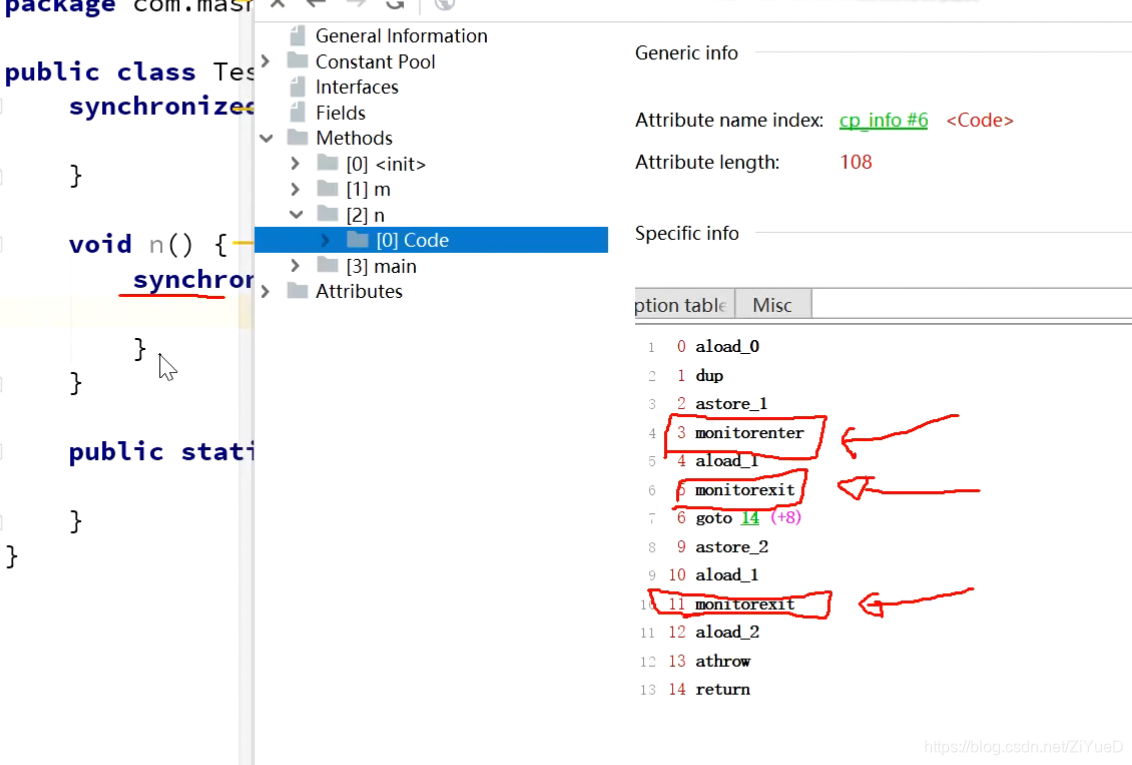The height and width of the screenshot is (765, 1132).
Task: Collapse the [2] n method node
Action: [296, 214]
